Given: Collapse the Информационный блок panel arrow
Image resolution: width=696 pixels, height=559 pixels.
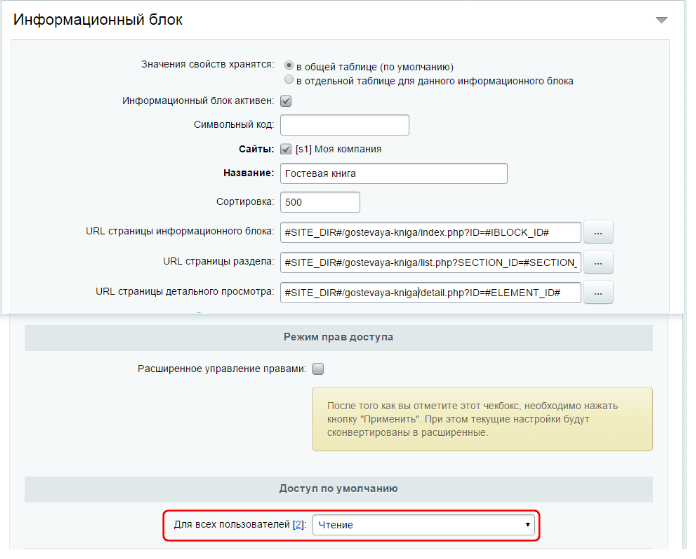Looking at the screenshot, I should (x=660, y=20).
